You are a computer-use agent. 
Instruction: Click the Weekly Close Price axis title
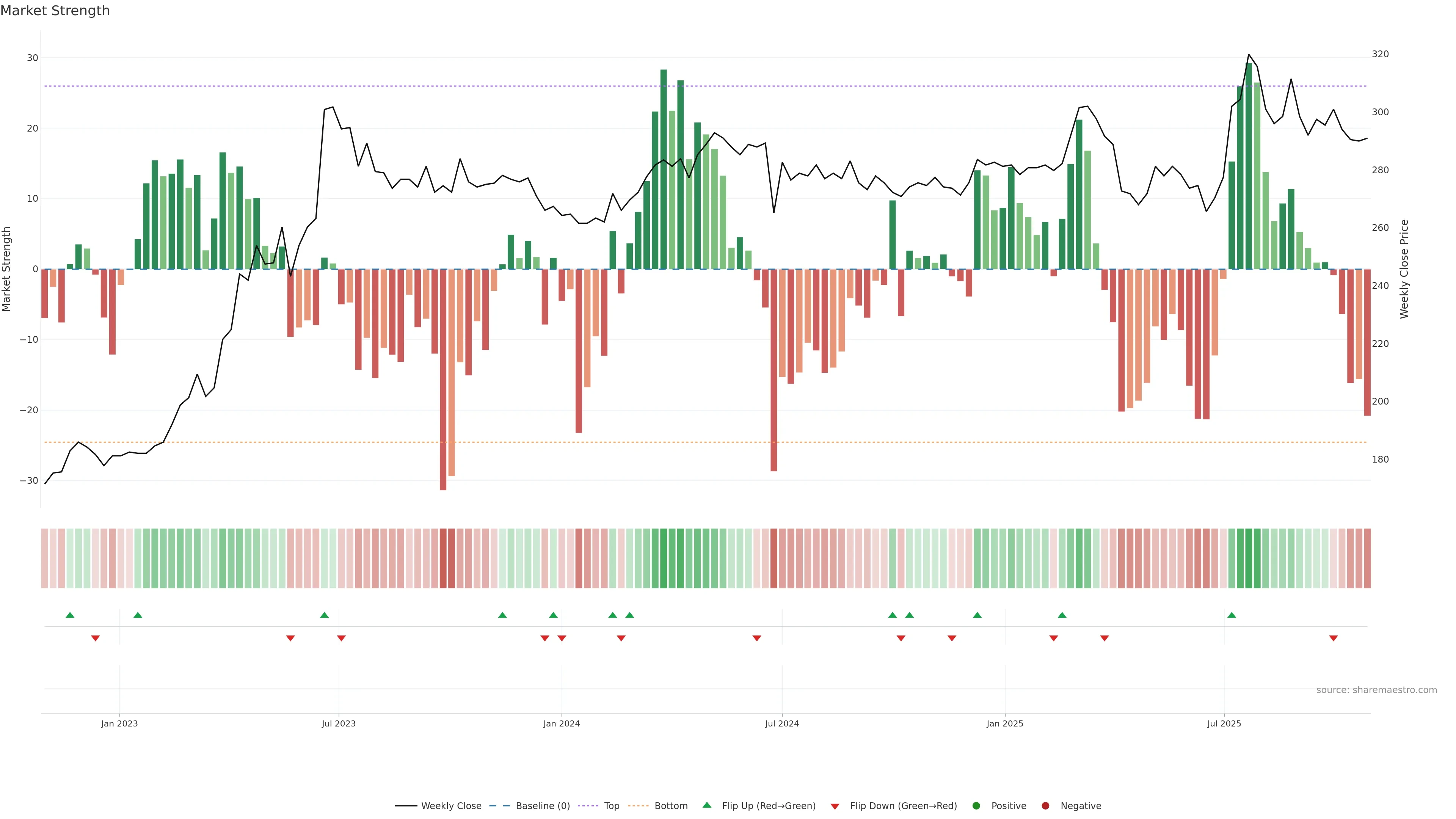pyautogui.click(x=1404, y=269)
